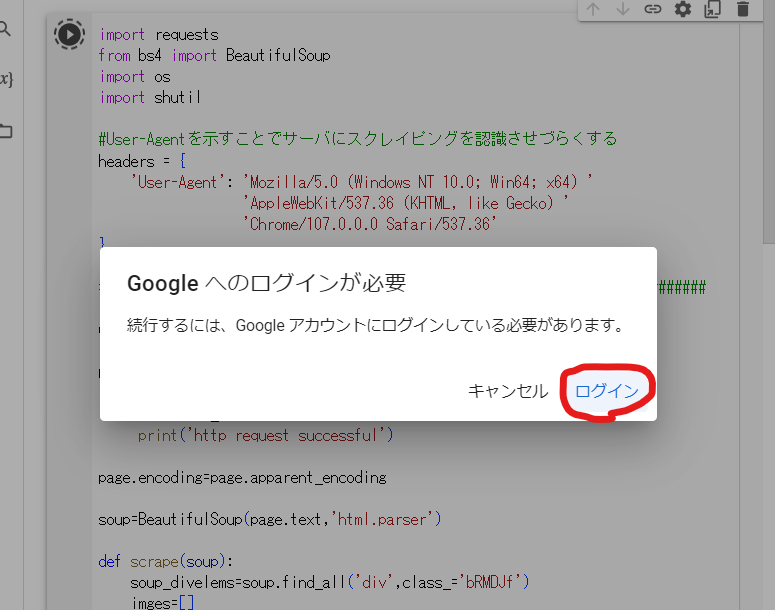This screenshot has height=610, width=775.
Task: Open the cell settings gear
Action: click(x=683, y=9)
